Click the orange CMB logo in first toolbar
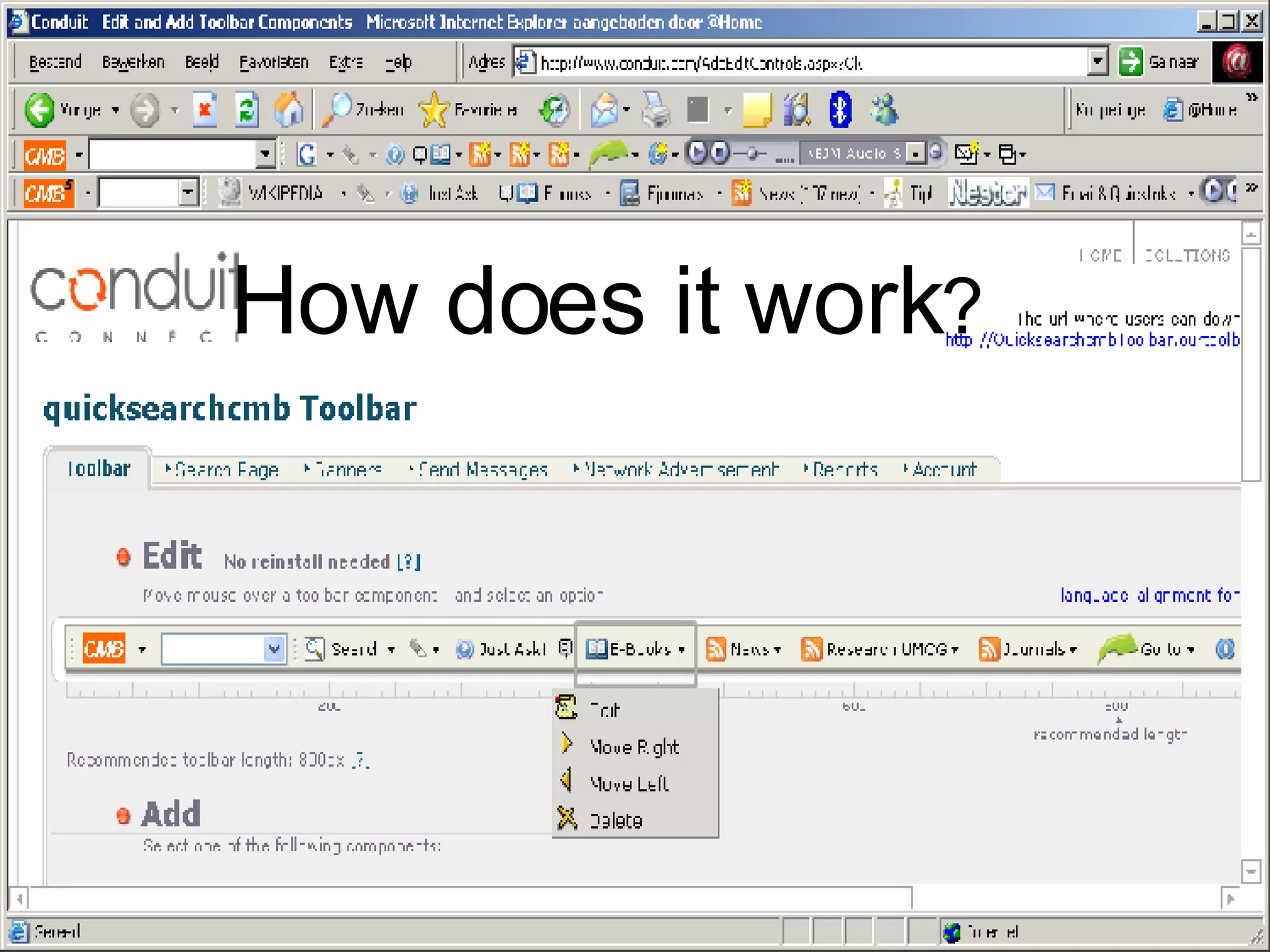The width and height of the screenshot is (1270, 952). point(45,154)
